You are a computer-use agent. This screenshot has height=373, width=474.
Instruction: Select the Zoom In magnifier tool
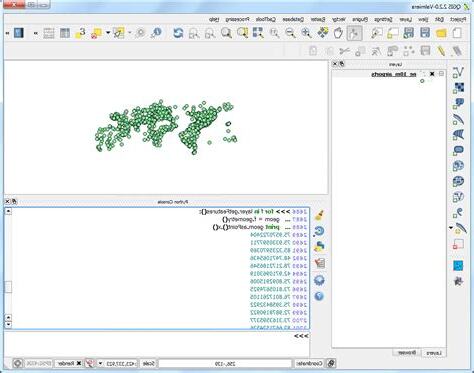tap(306, 33)
